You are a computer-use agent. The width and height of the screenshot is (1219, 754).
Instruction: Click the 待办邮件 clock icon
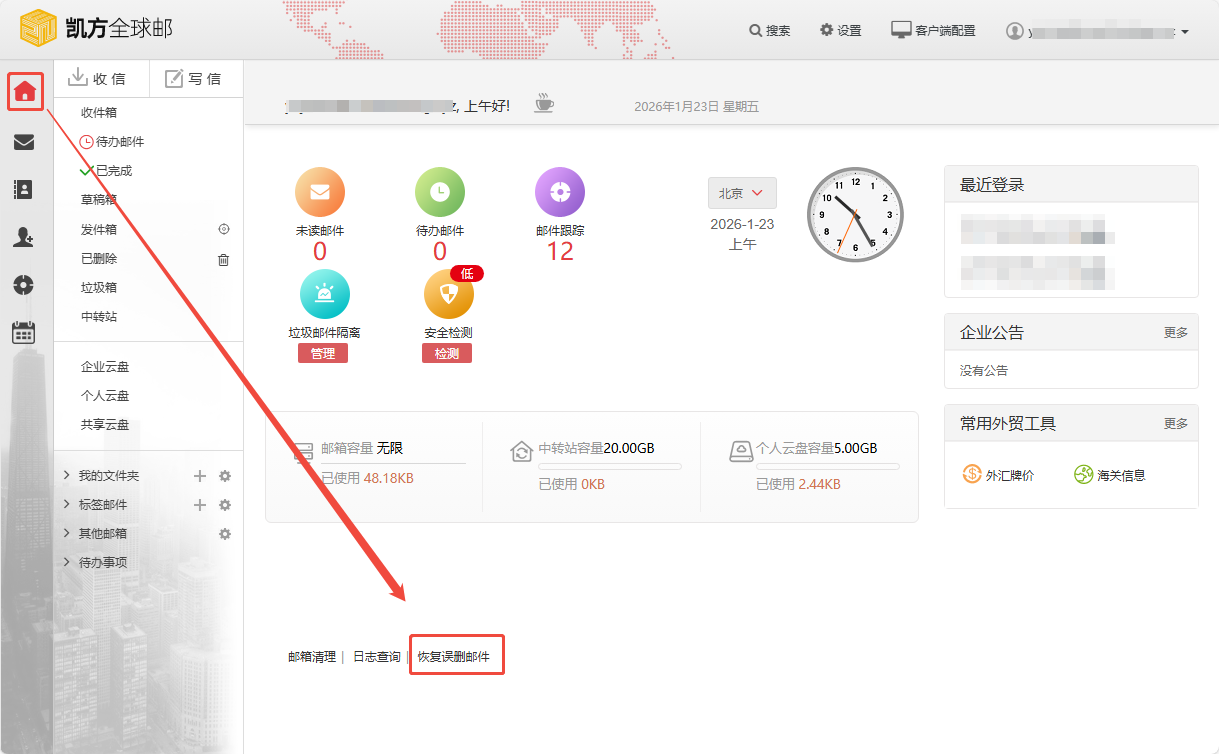(440, 190)
